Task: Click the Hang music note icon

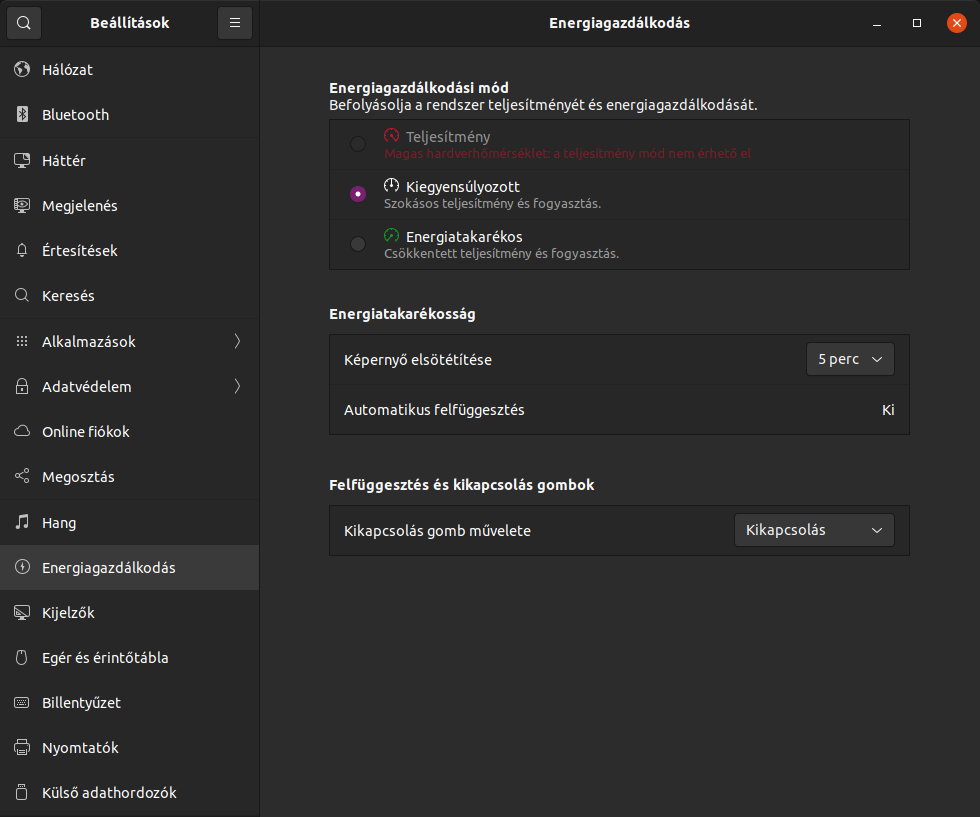Action: pyautogui.click(x=22, y=522)
